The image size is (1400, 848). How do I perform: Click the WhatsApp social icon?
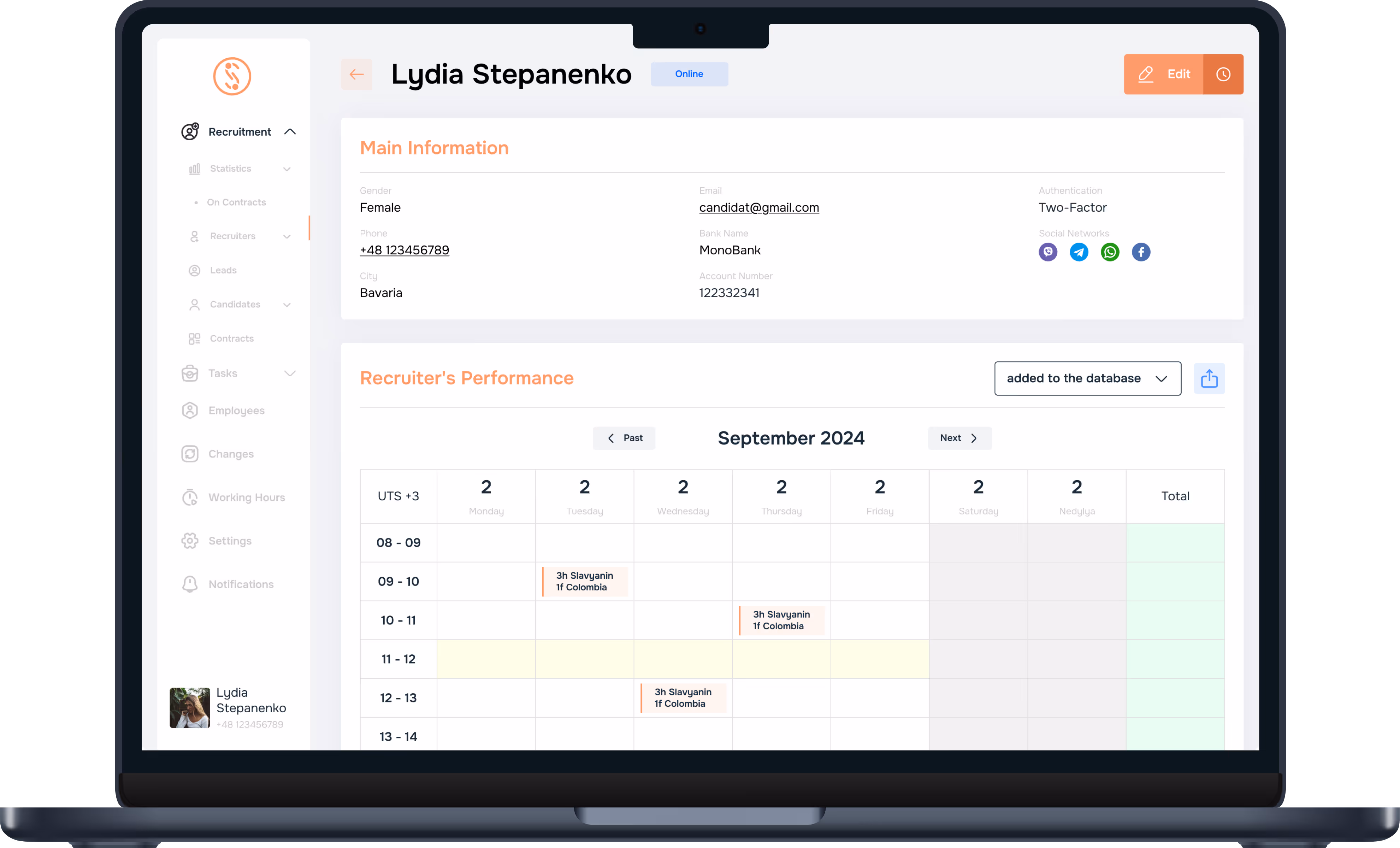click(x=1110, y=252)
